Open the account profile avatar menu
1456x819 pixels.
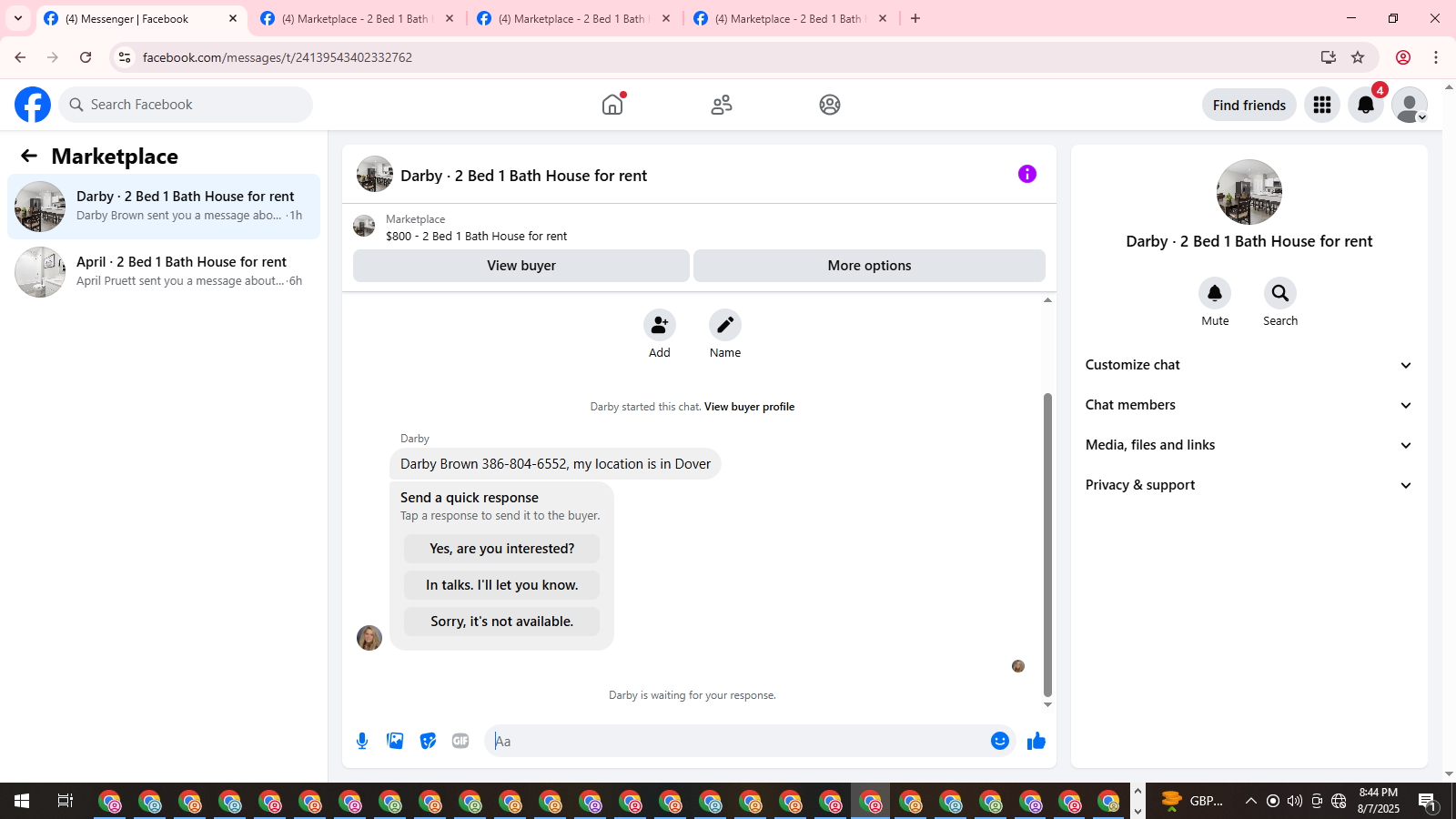point(1410,105)
